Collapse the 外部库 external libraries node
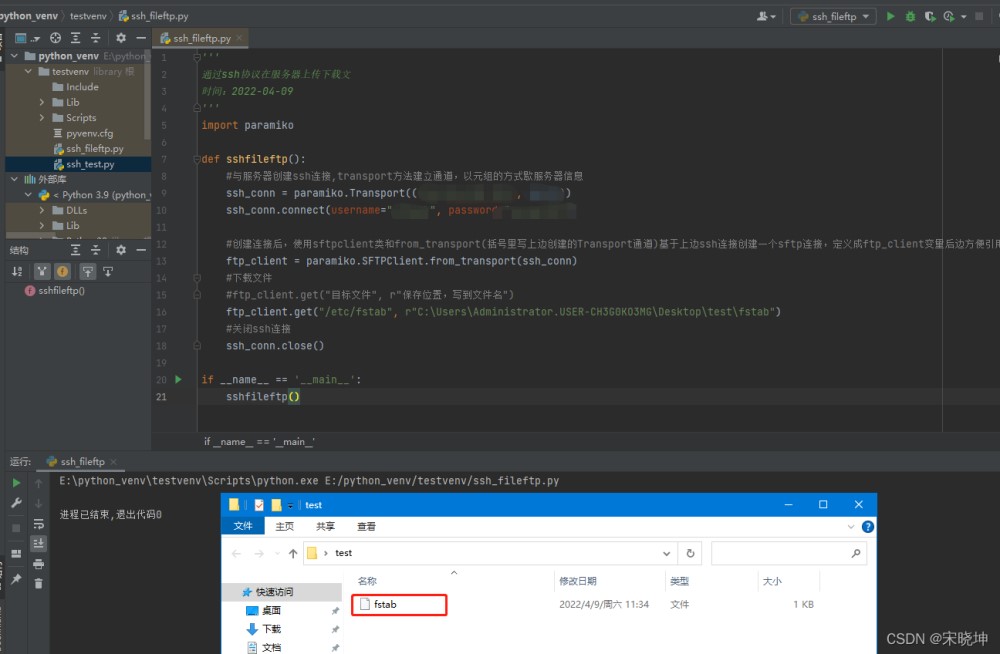 click(14, 179)
